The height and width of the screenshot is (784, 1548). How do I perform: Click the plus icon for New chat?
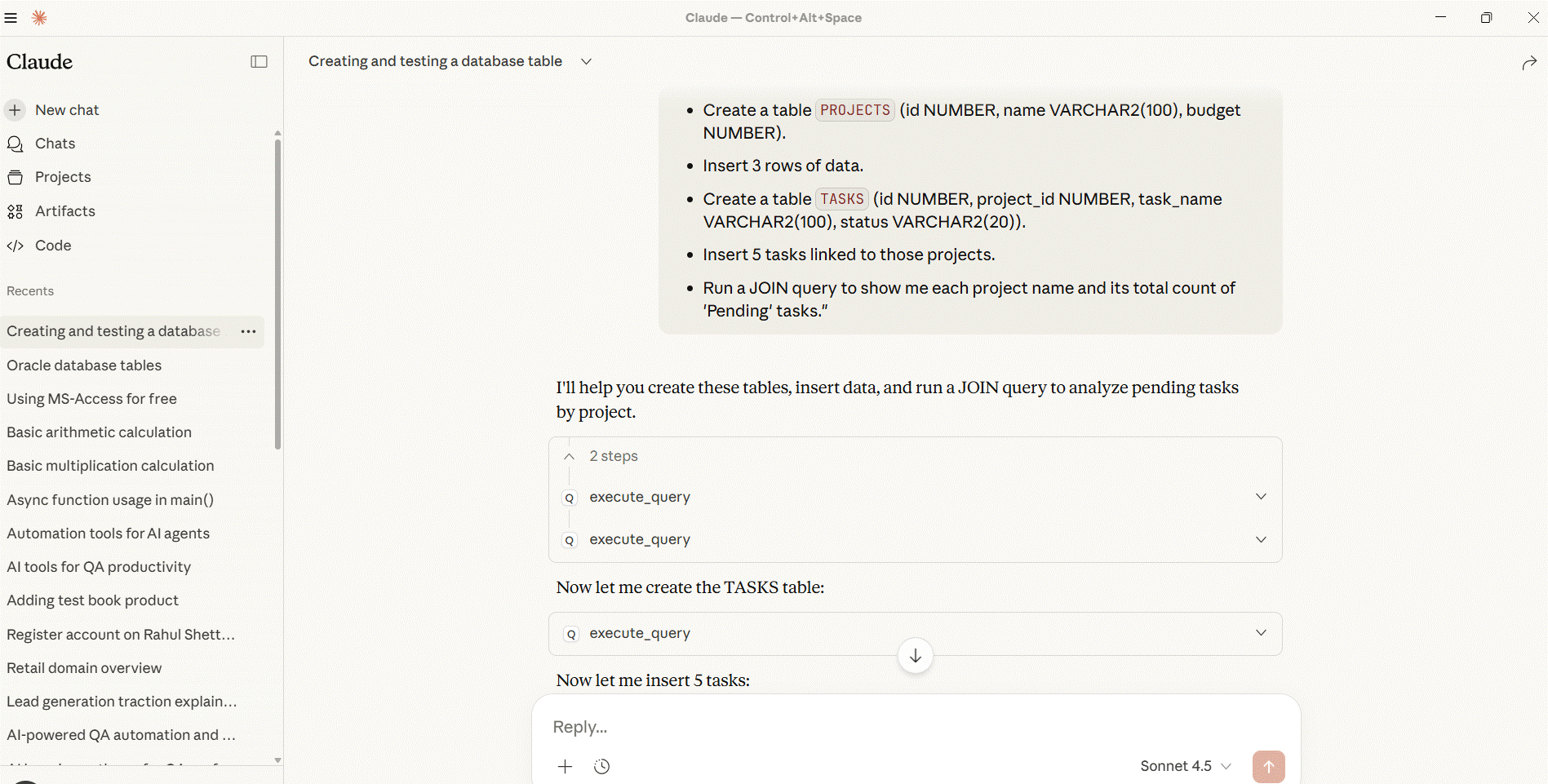point(16,110)
